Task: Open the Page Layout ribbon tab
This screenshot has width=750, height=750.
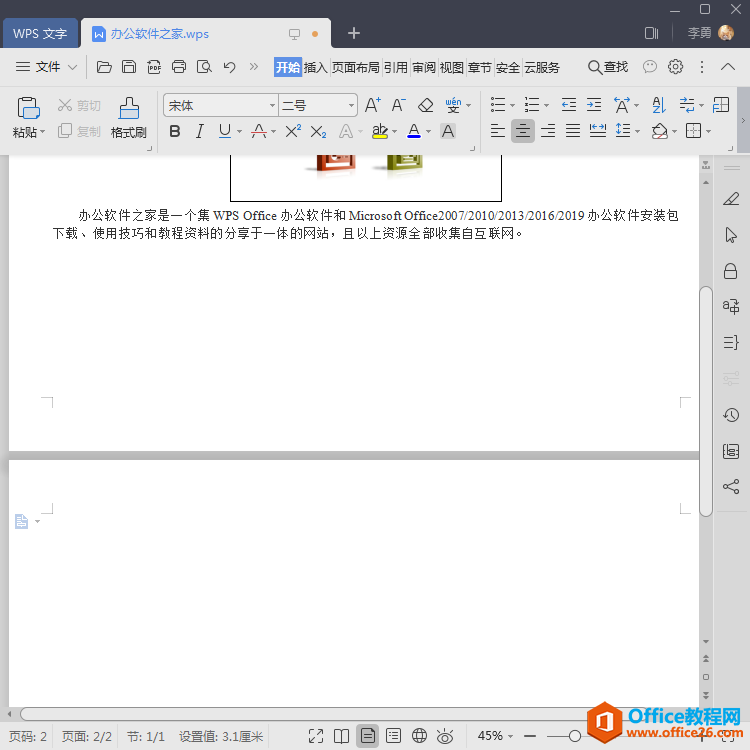Action: [356, 67]
